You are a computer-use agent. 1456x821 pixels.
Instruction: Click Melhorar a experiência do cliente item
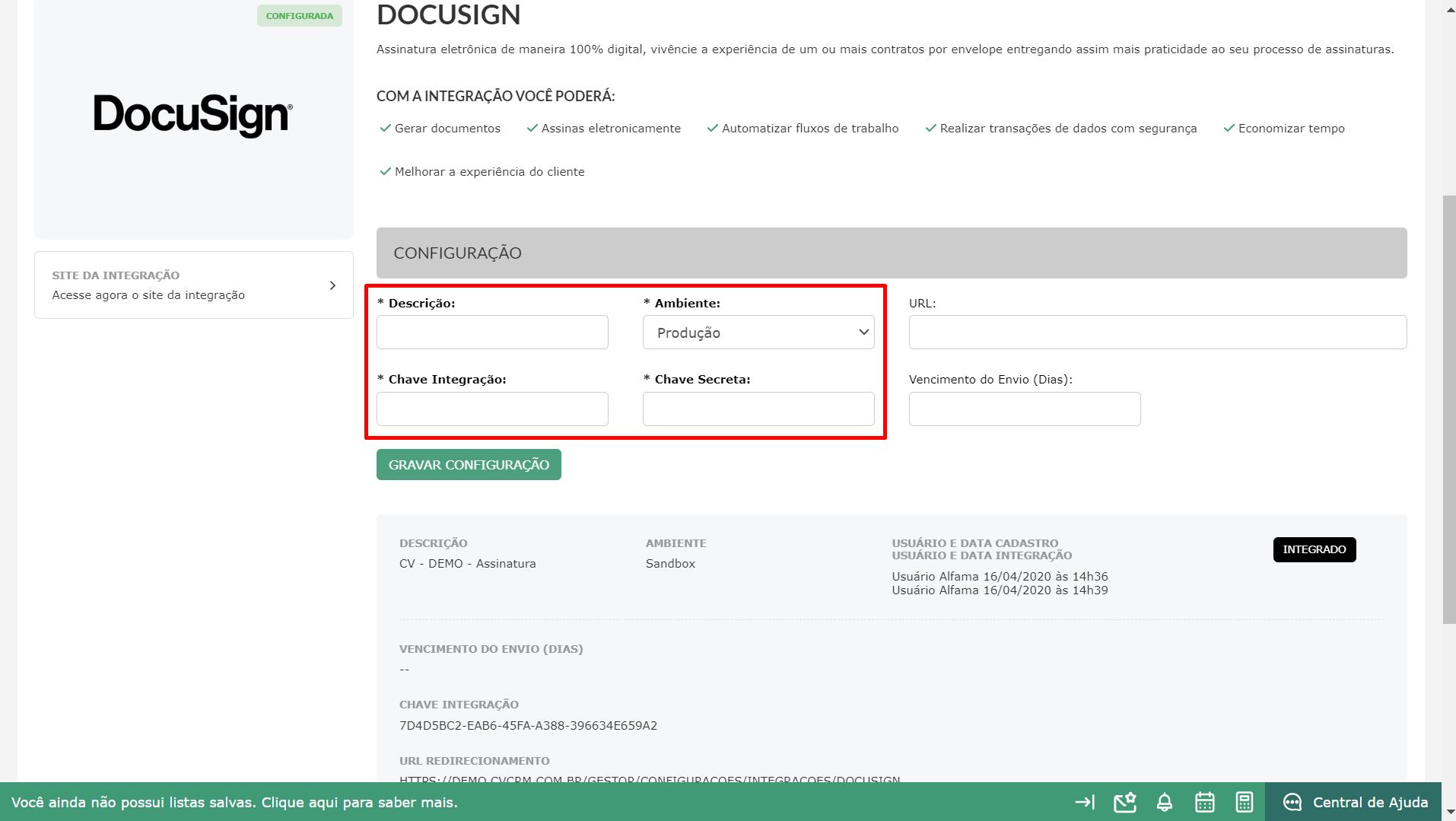point(482,172)
